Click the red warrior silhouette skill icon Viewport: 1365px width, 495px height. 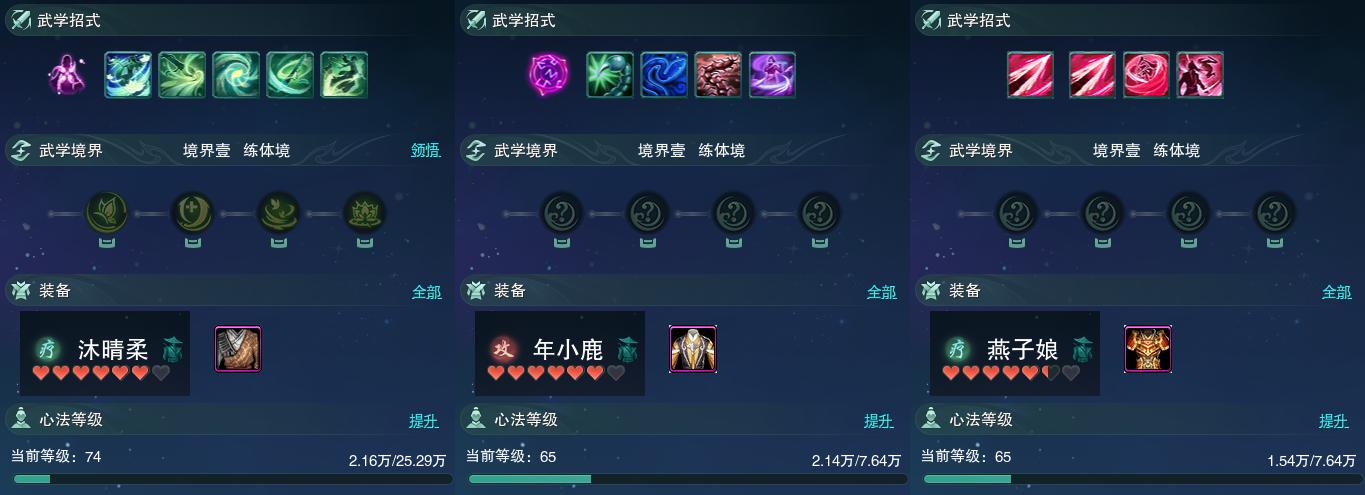pos(1200,75)
